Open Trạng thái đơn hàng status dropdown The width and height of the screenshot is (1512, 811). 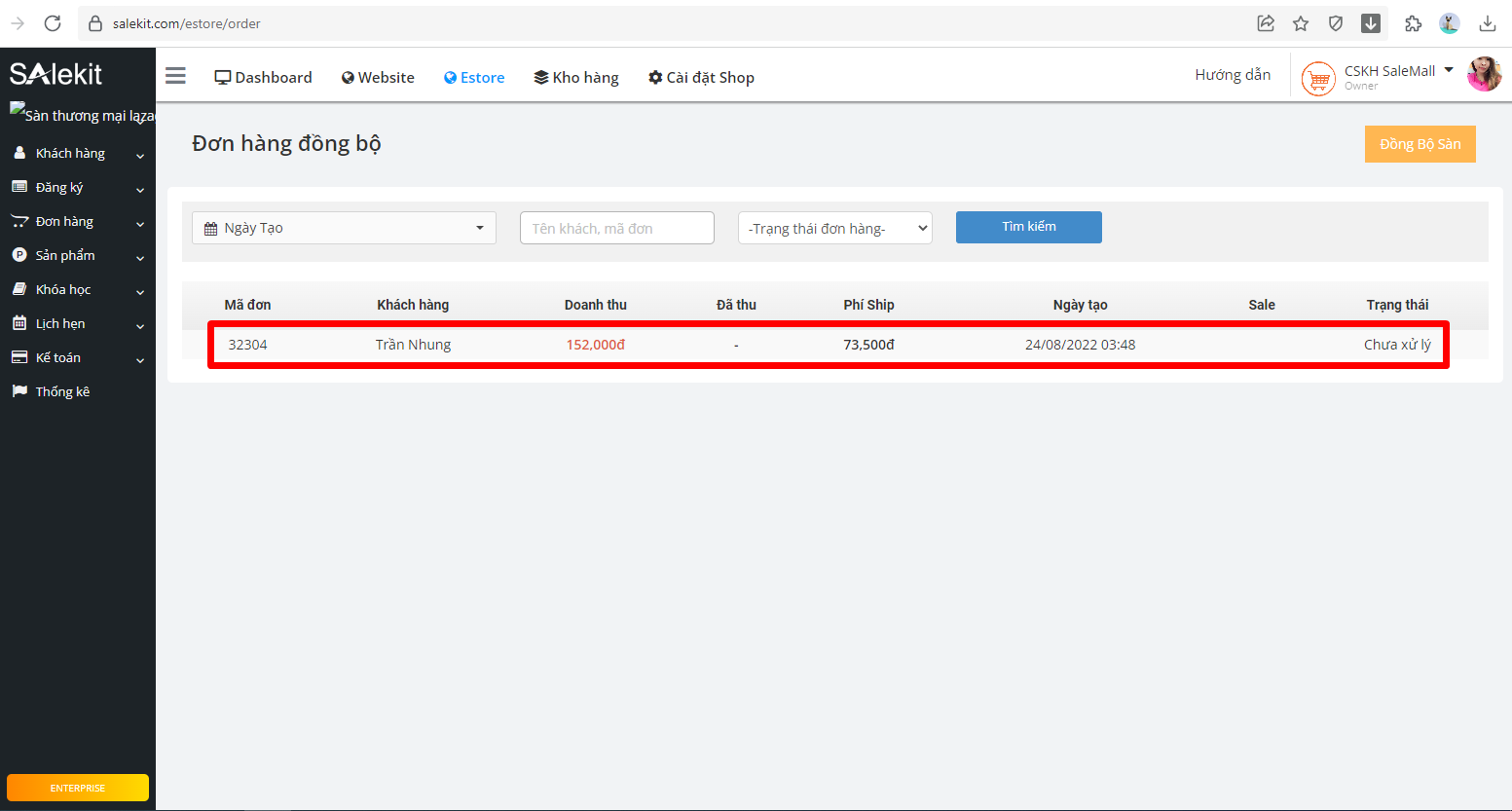pyautogui.click(x=834, y=229)
